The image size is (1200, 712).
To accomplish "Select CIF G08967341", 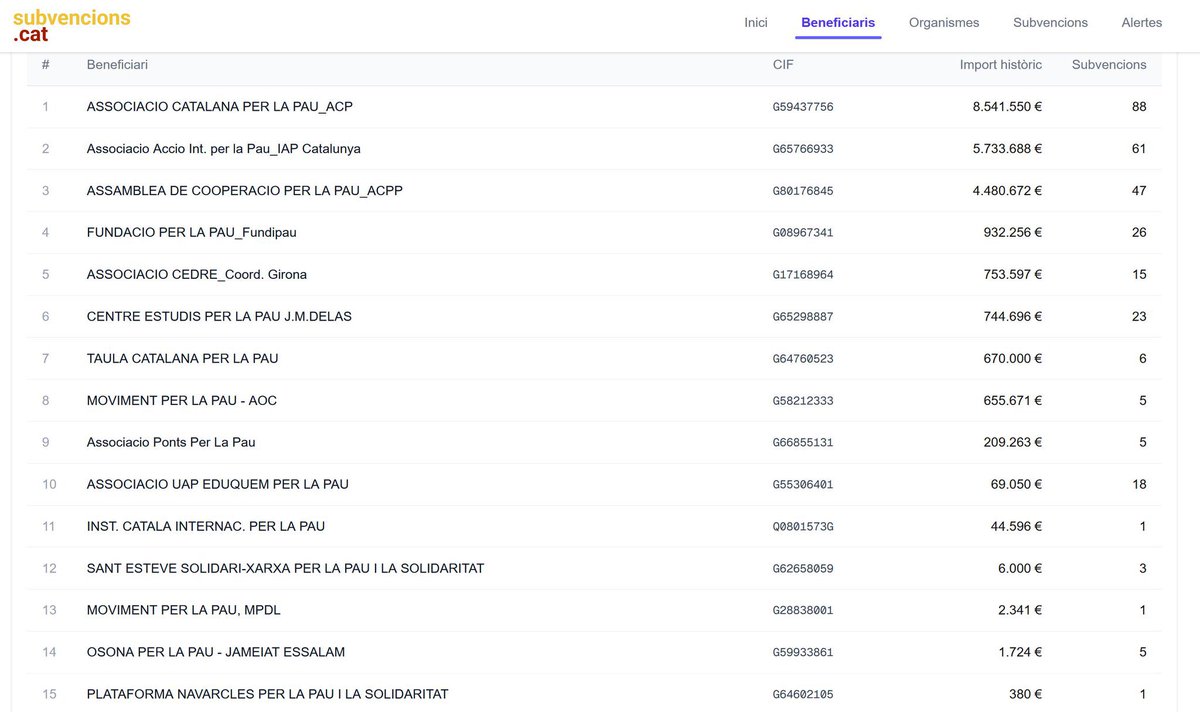I will point(803,233).
